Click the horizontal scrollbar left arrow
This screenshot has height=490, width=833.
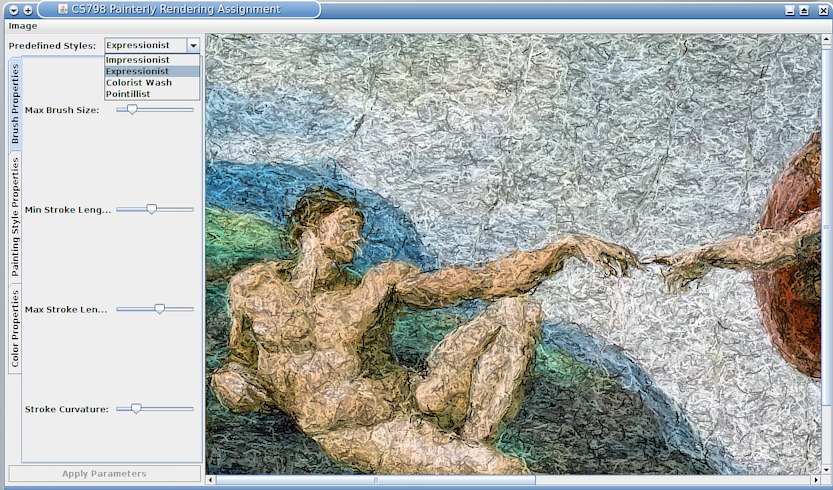pyautogui.click(x=211, y=480)
